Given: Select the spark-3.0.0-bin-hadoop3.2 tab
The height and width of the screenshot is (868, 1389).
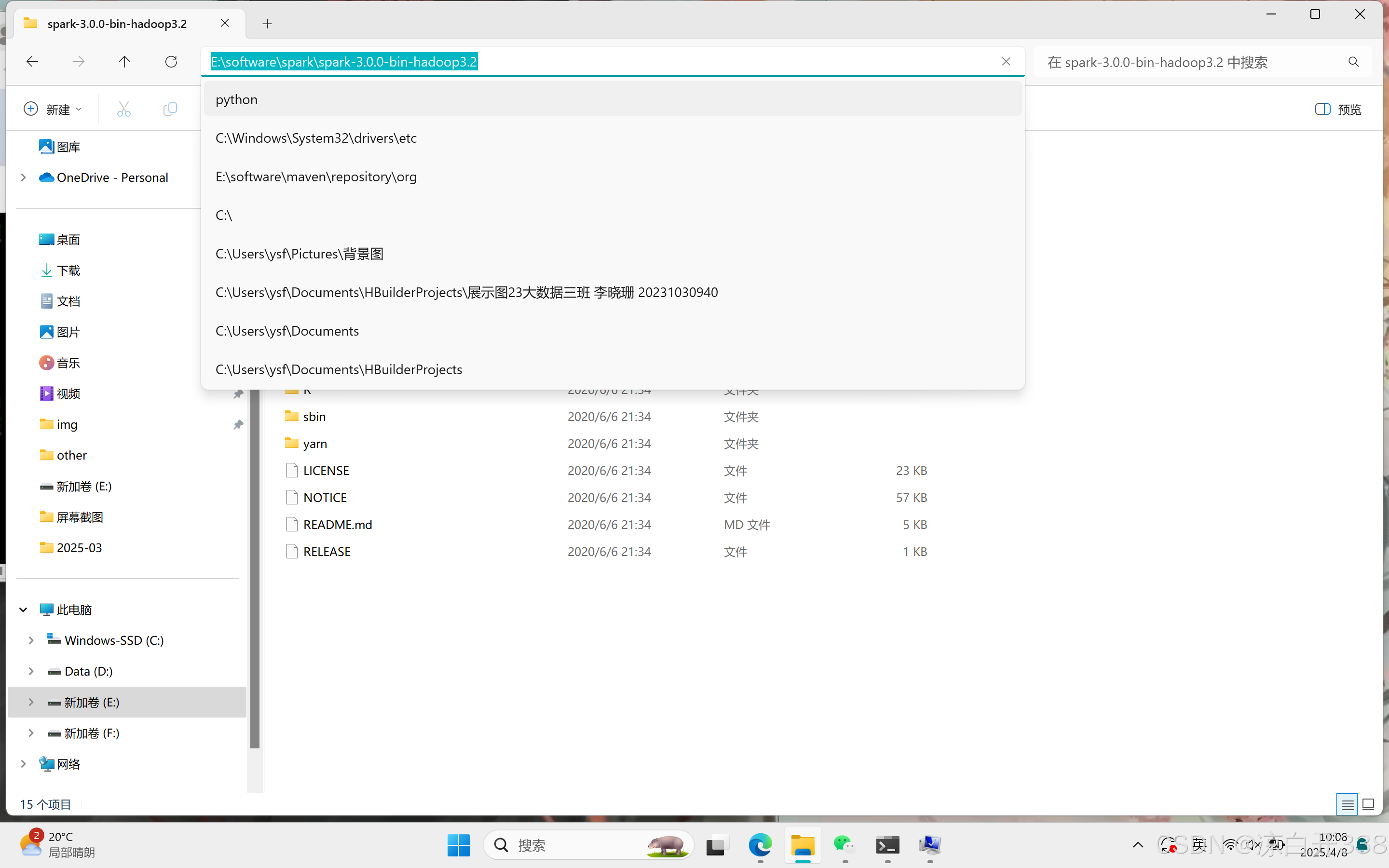Looking at the screenshot, I should (116, 24).
